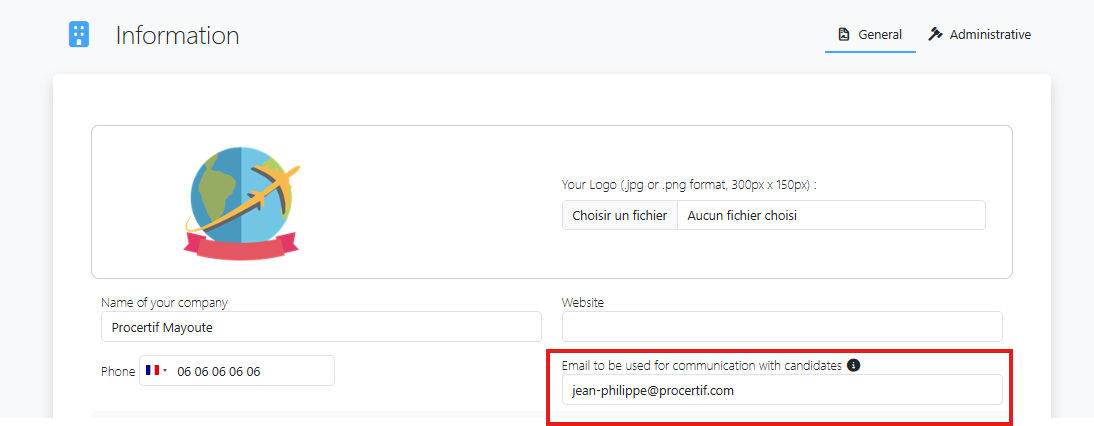1094x426 pixels.
Task: Switch to the General tab label
Action: point(880,35)
